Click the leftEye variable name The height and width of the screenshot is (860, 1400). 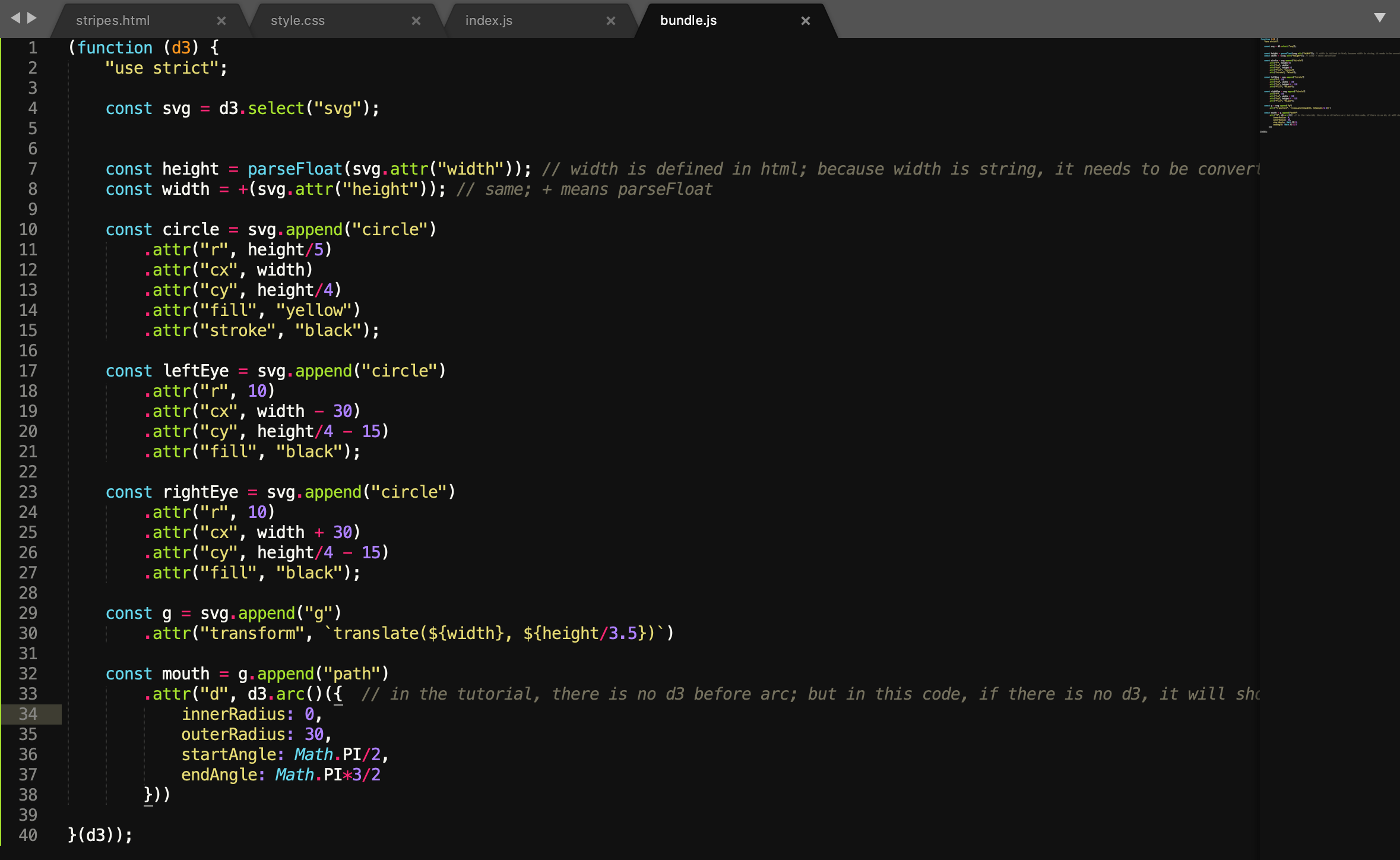pyautogui.click(x=195, y=371)
